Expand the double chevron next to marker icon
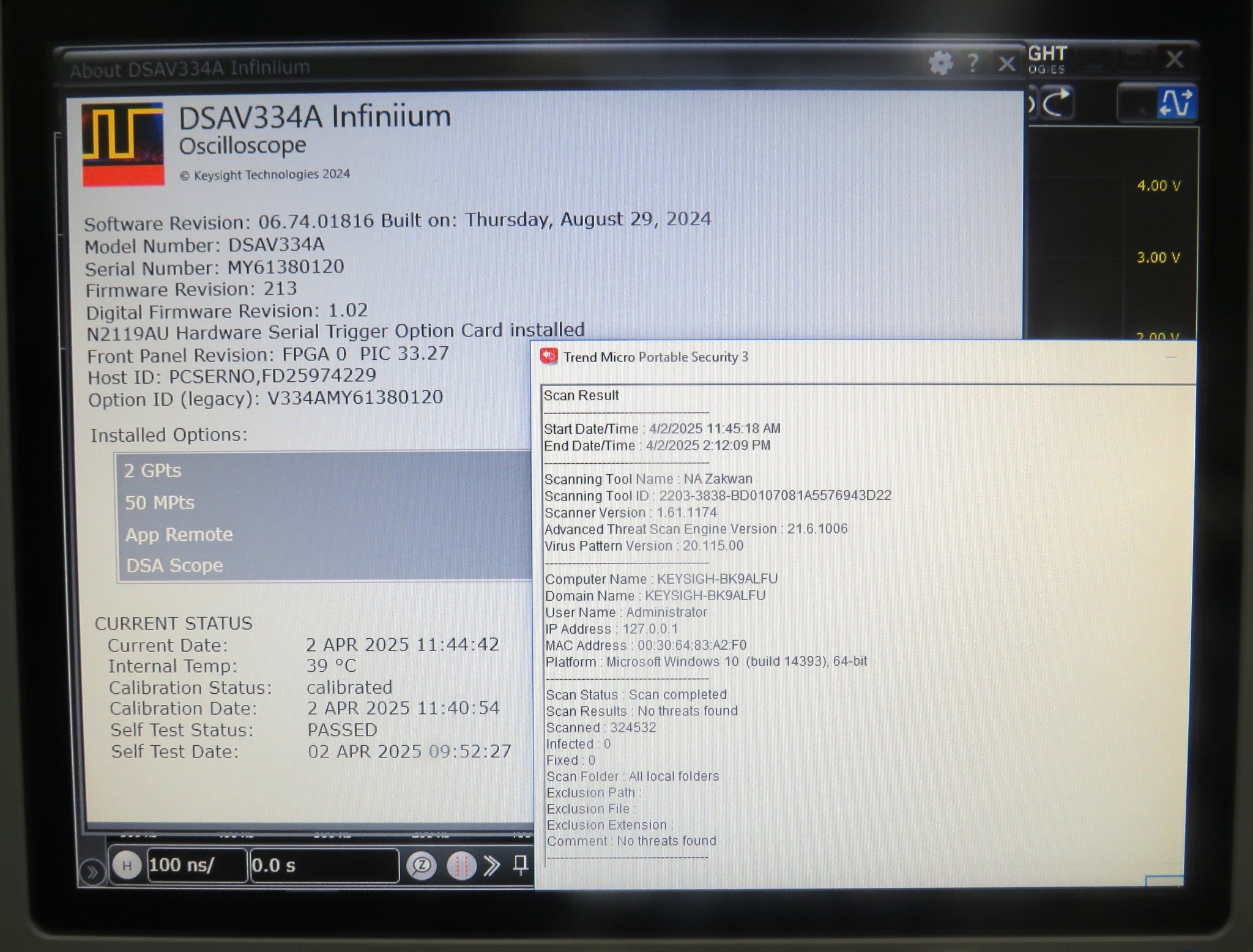Viewport: 1253px width, 952px height. (492, 866)
